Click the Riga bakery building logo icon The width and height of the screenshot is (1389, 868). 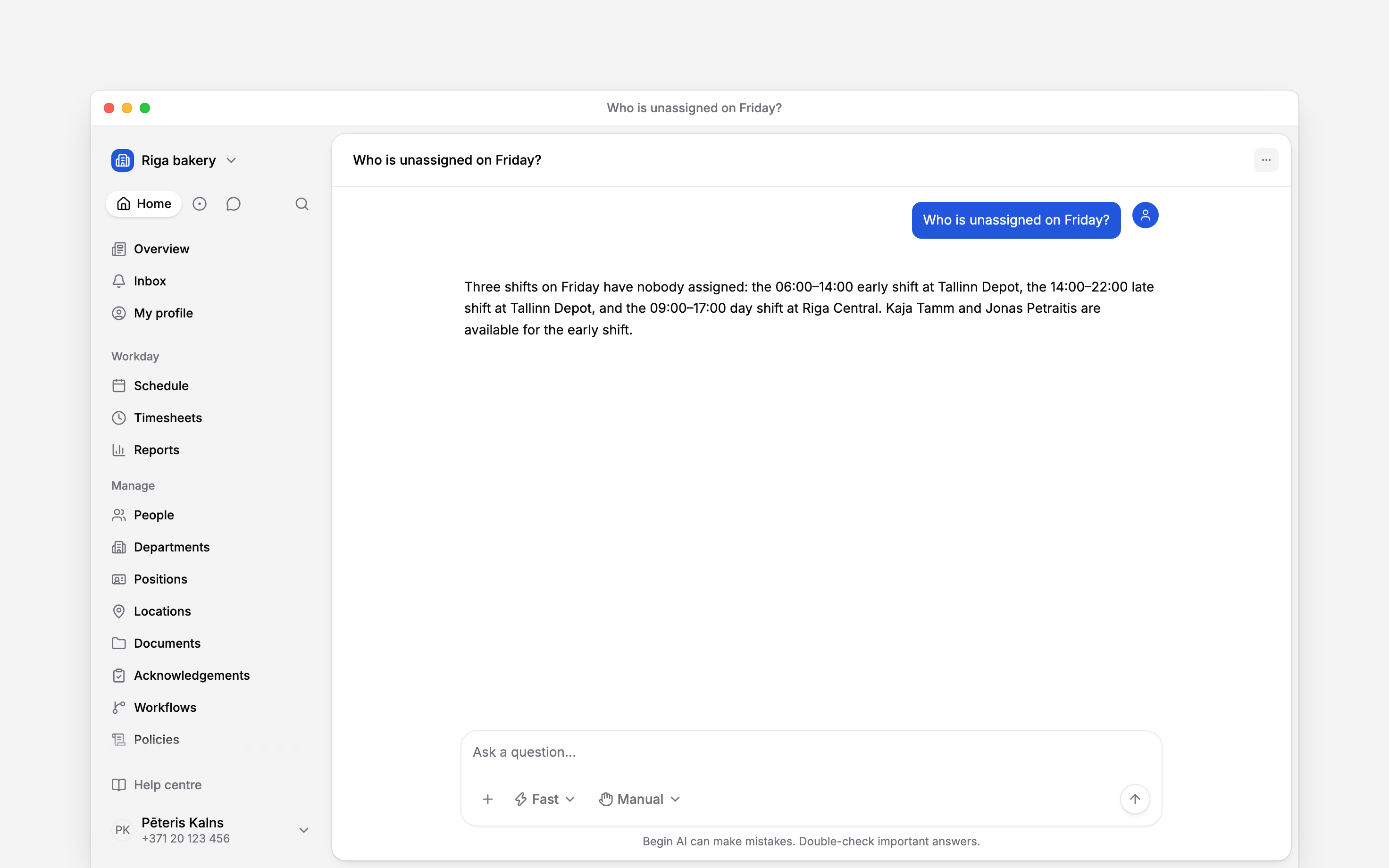pyautogui.click(x=122, y=160)
